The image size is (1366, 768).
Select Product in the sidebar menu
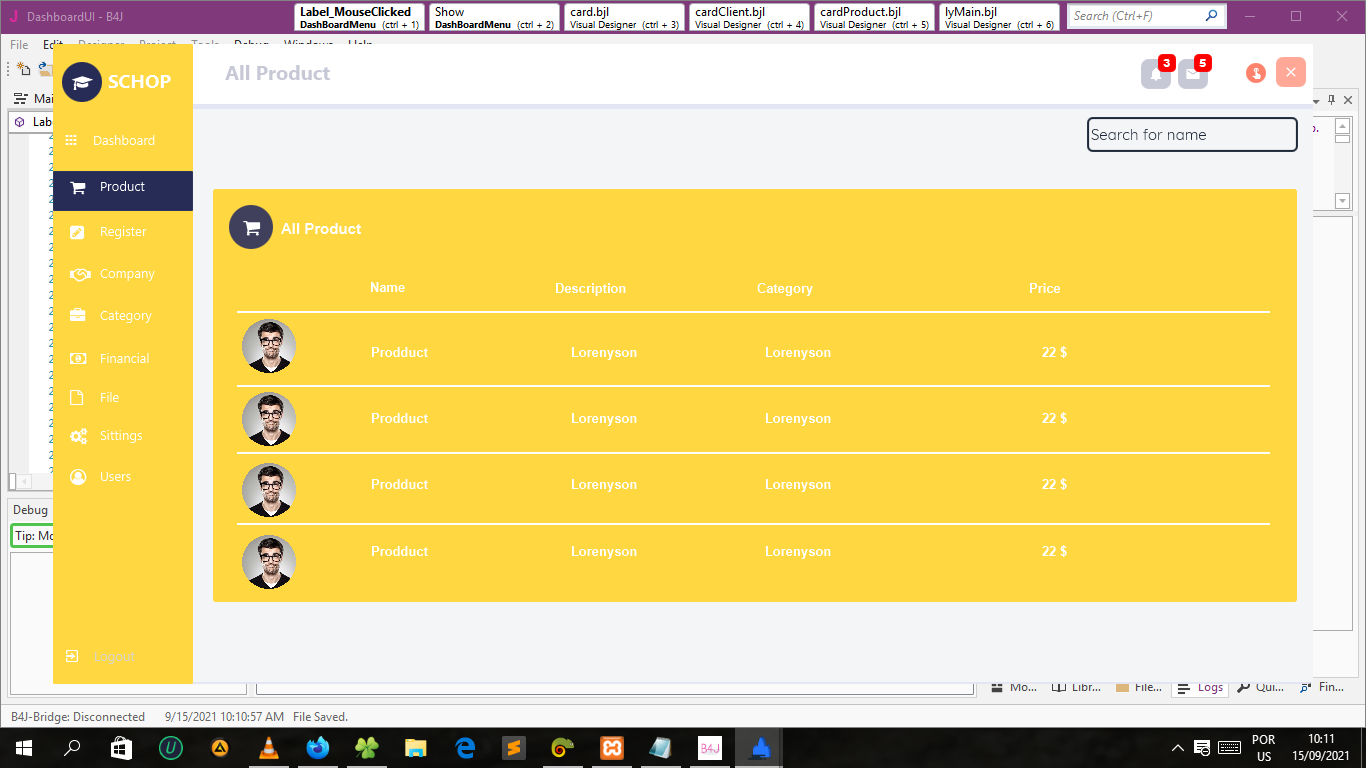coord(123,190)
